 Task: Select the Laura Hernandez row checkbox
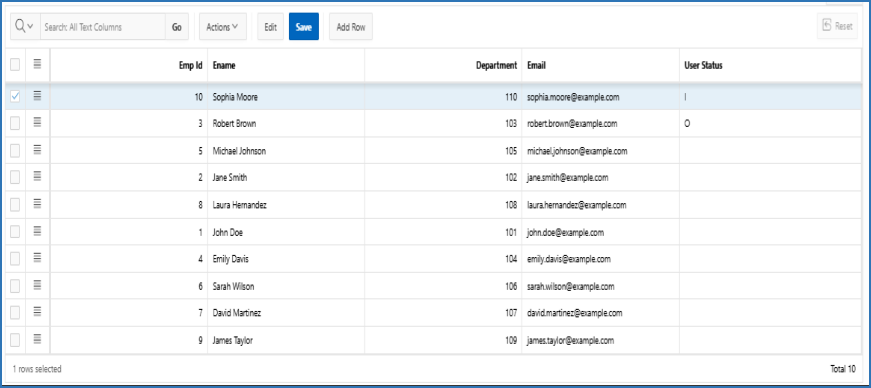point(15,205)
